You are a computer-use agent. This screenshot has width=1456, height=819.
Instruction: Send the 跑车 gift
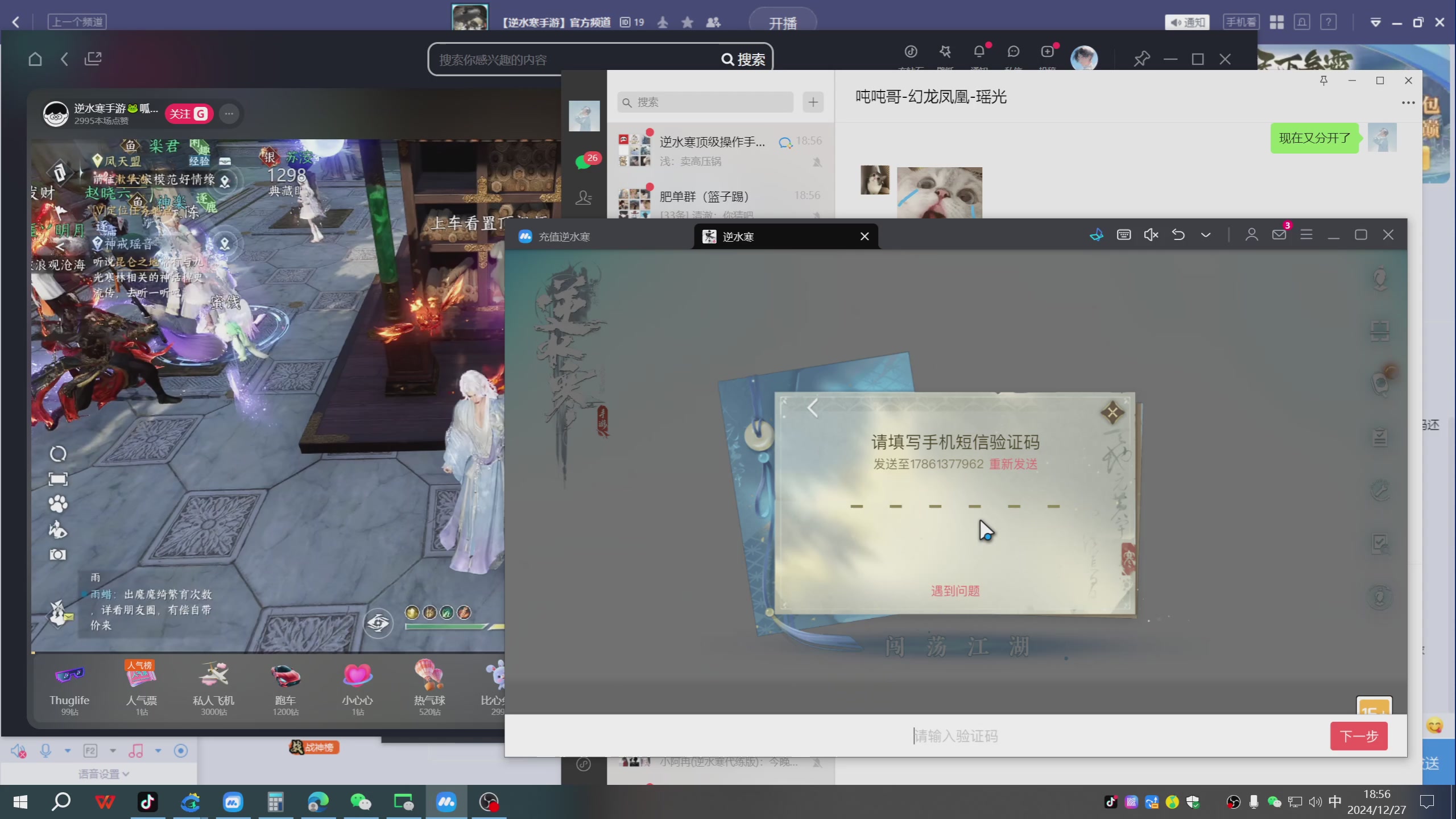286,687
